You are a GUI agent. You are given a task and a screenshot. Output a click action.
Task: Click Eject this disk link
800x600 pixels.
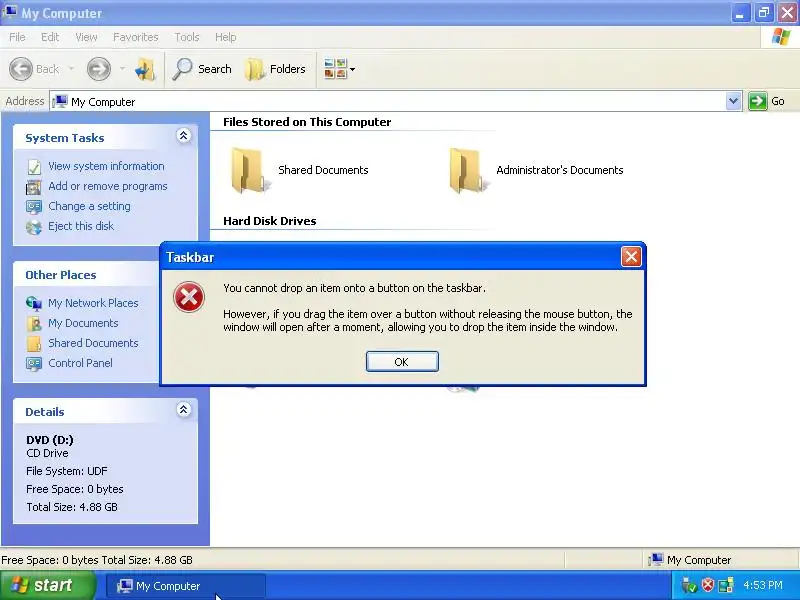[x=81, y=226]
